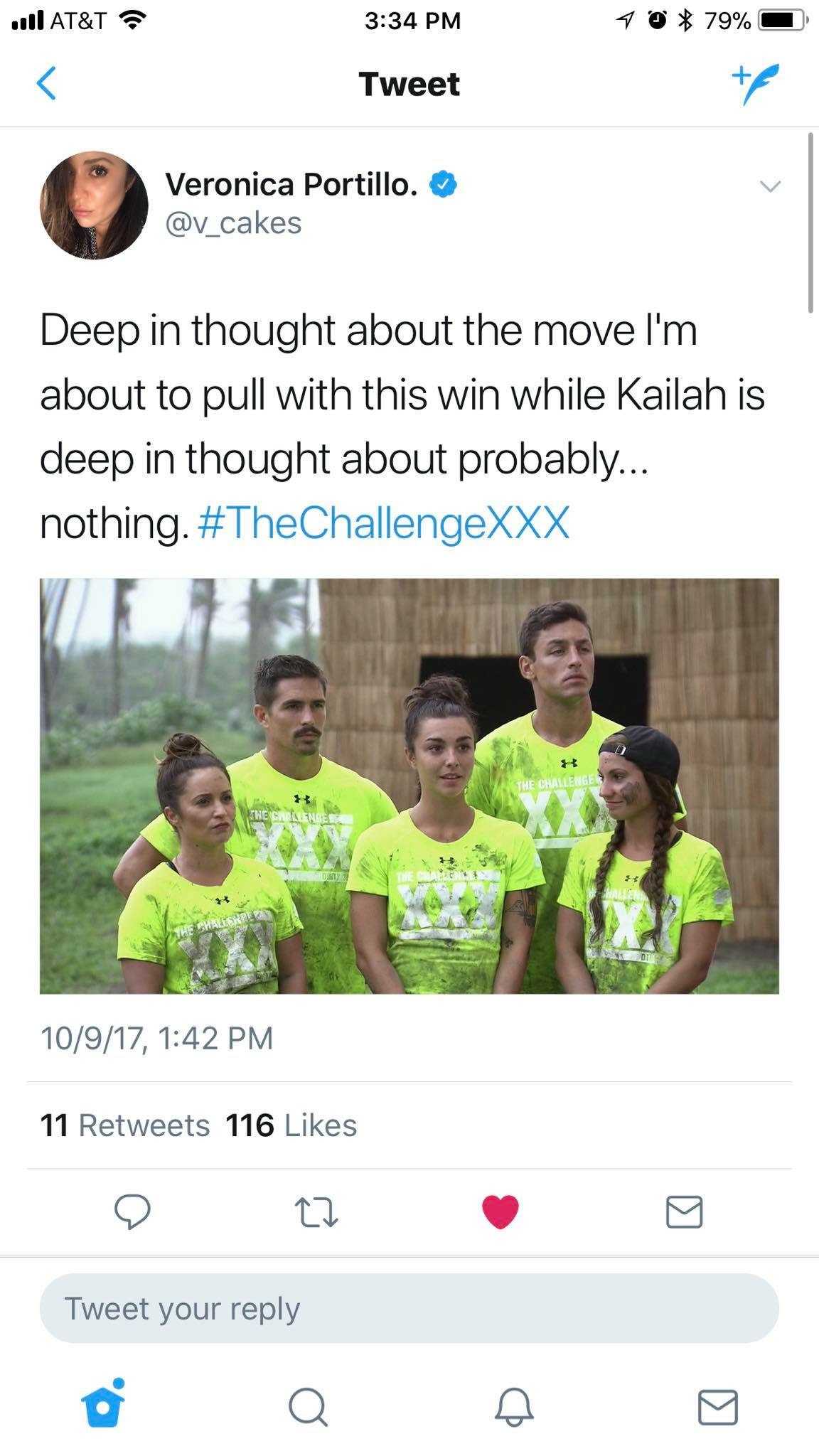Open the Search magnifier tab
The width and height of the screenshot is (819, 1456).
tap(308, 1407)
